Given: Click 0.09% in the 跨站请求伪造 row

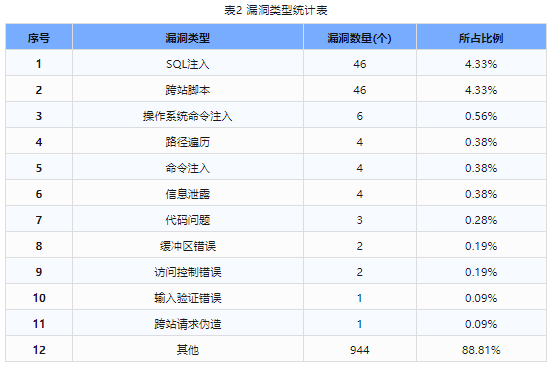Looking at the screenshot, I should (481, 324).
